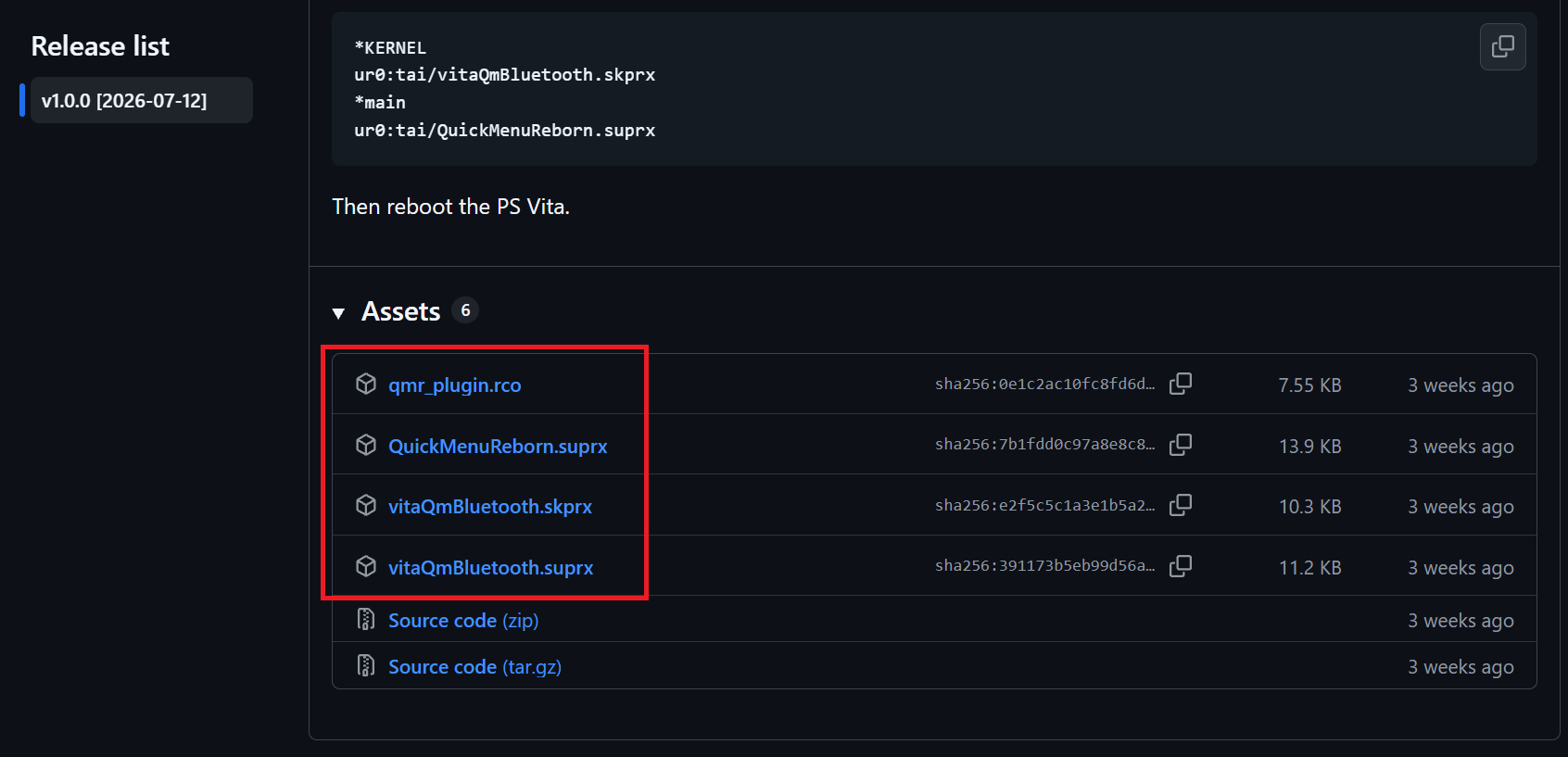Click the 10.3 KB file size
This screenshot has height=757, width=1568.
click(1309, 507)
